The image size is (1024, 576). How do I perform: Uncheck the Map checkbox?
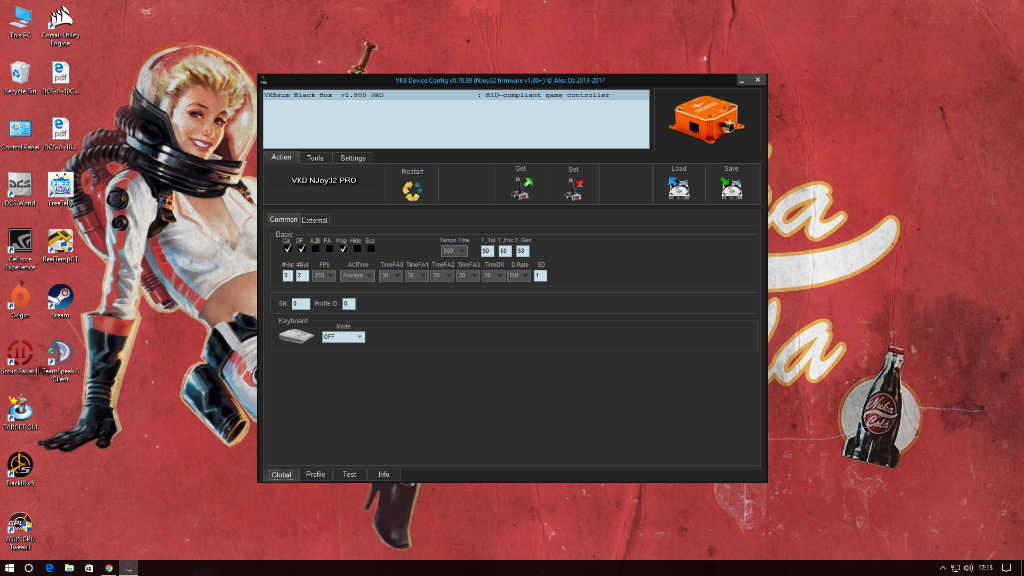click(344, 249)
